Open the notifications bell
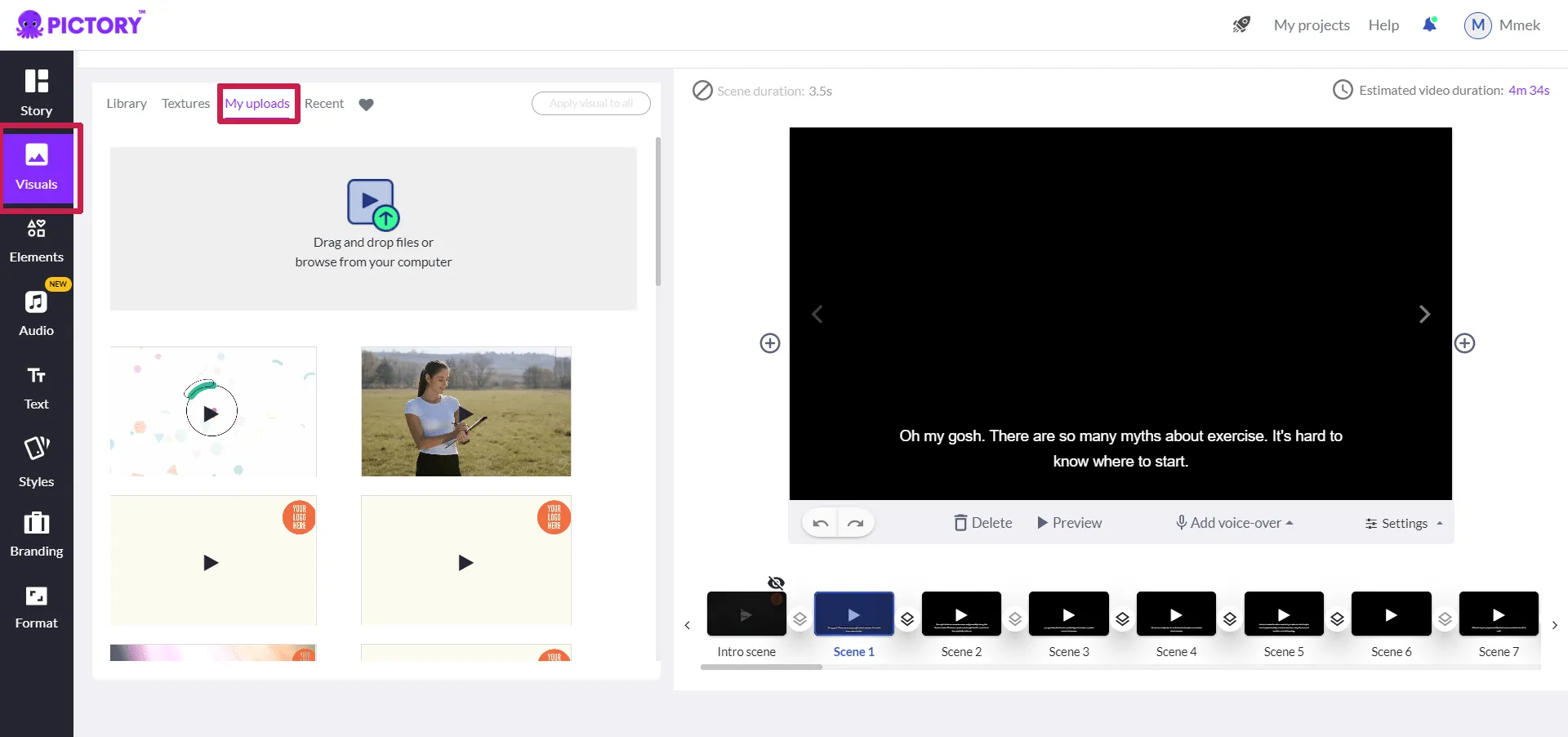 1430,25
